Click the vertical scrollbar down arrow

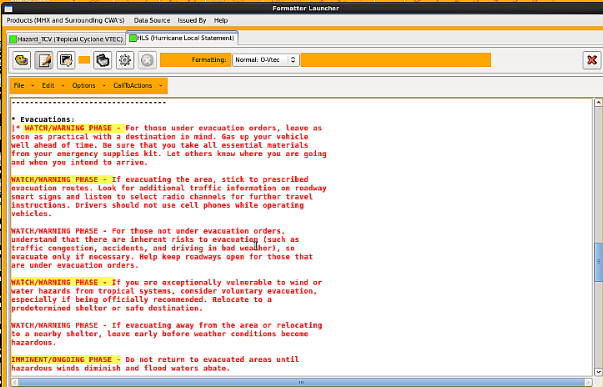coord(598,372)
